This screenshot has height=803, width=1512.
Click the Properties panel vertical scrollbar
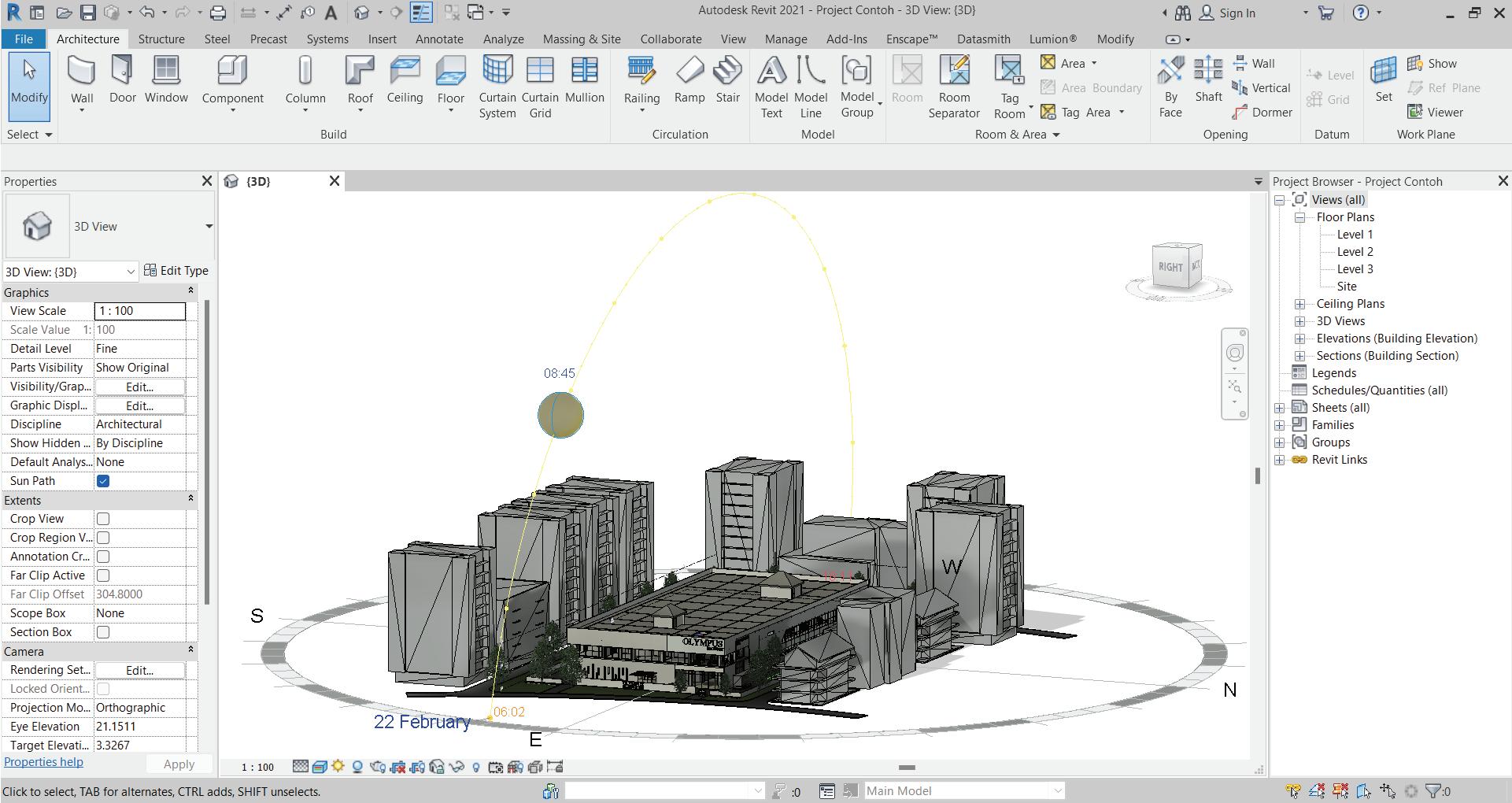click(x=206, y=452)
